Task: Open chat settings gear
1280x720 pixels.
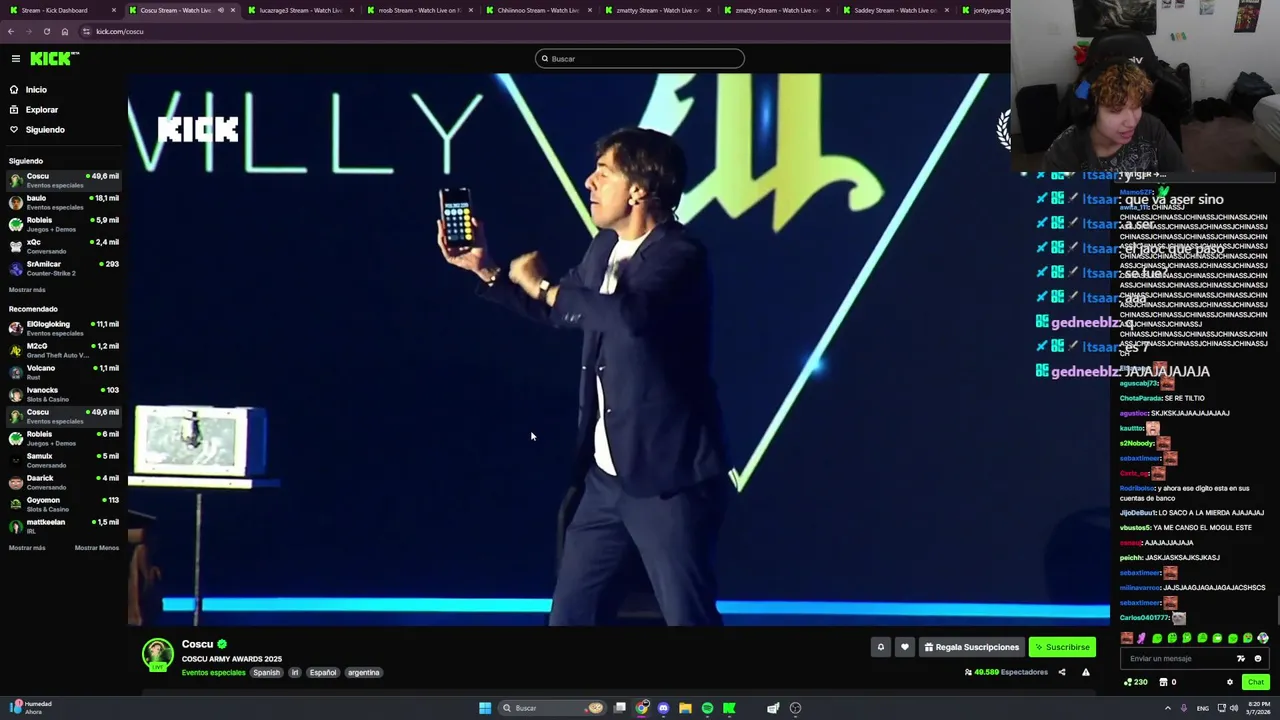Action: click(1230, 682)
